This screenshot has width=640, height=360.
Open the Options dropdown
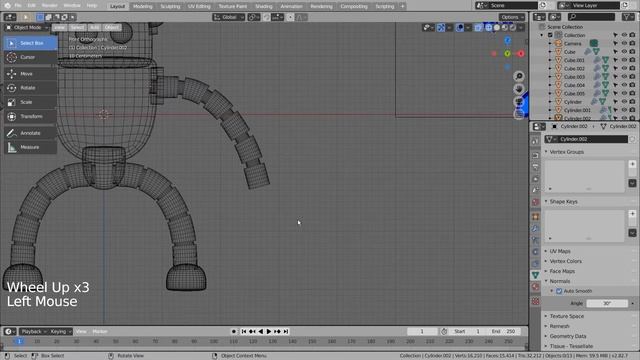(512, 17)
